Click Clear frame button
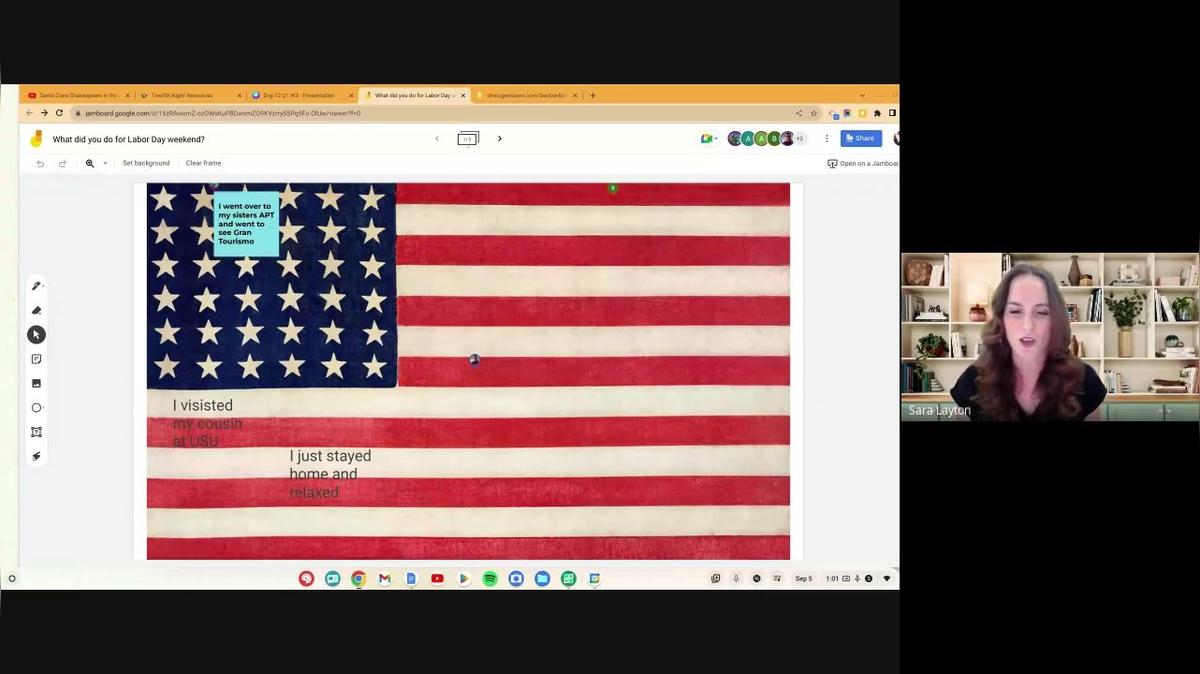 pos(203,163)
